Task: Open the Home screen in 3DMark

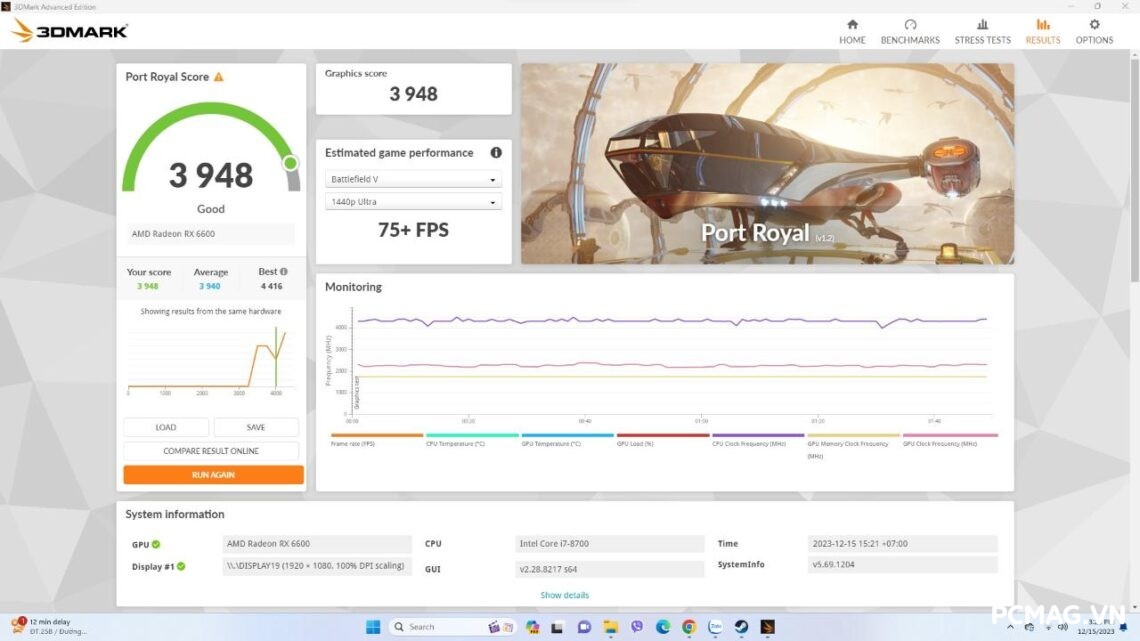Action: coord(852,30)
